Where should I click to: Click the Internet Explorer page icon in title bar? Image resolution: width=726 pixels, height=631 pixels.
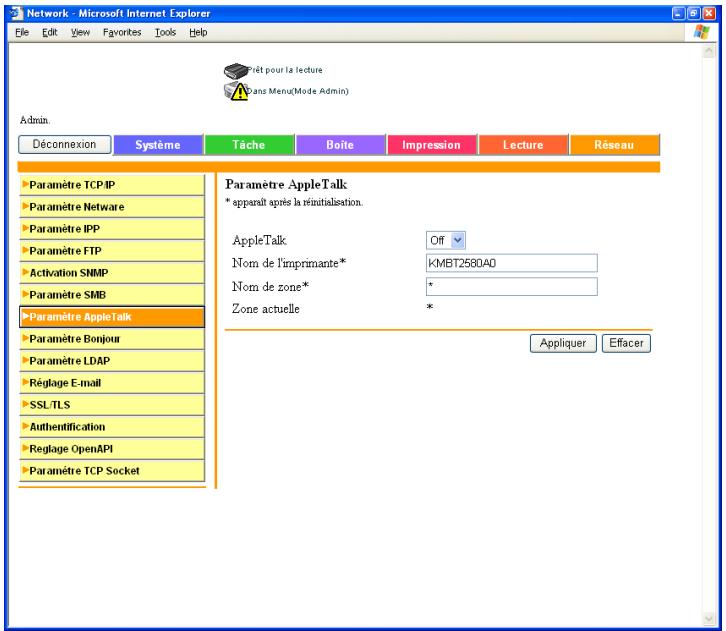click(x=16, y=13)
